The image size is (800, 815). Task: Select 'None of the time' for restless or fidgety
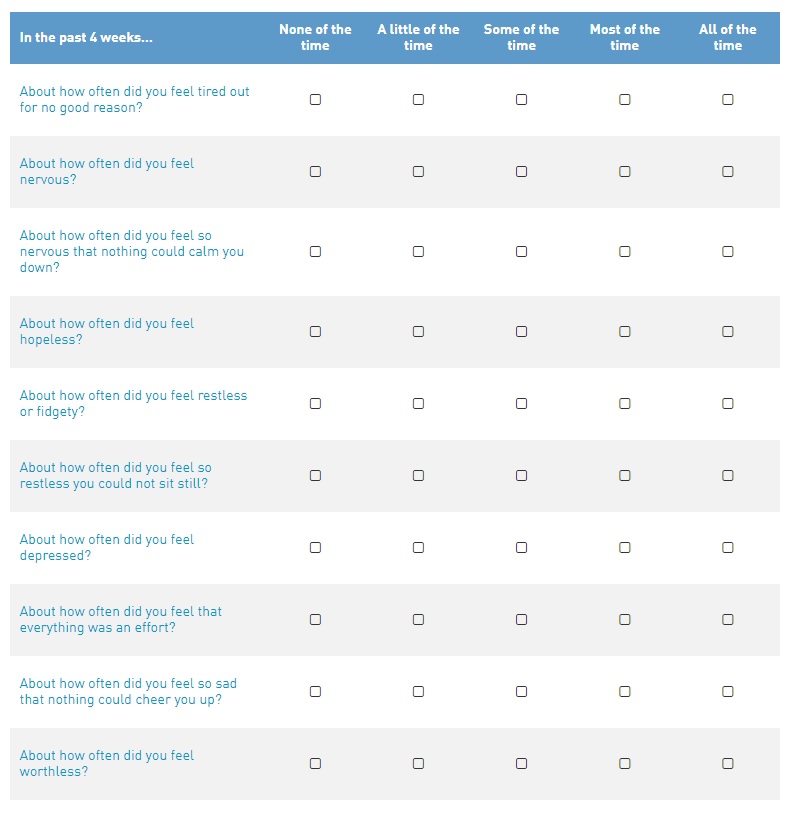(315, 403)
